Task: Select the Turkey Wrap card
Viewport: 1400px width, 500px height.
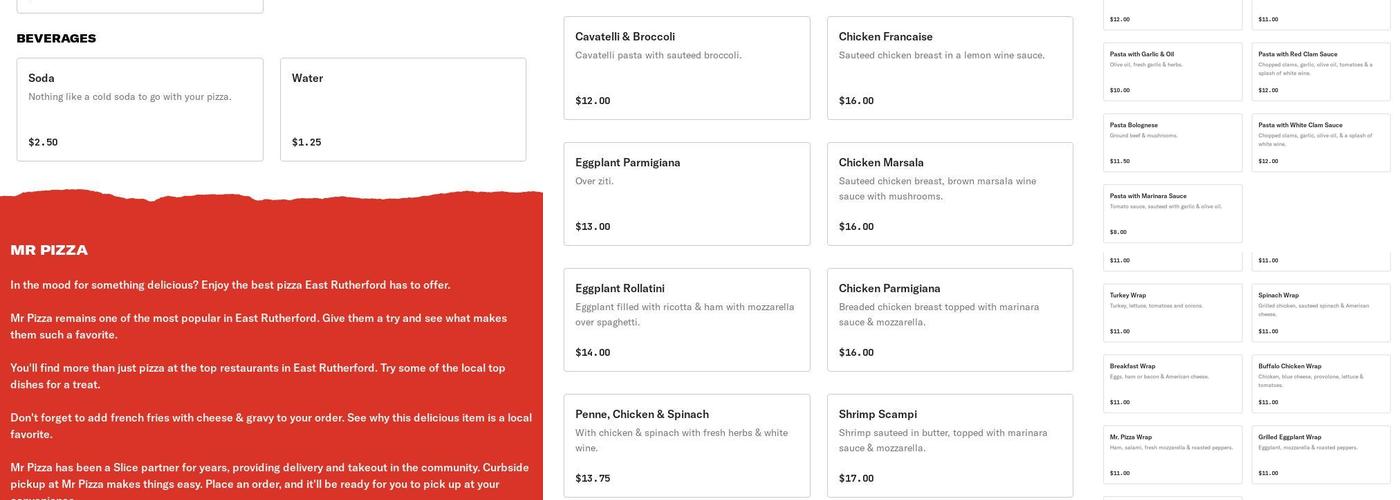Action: click(1172, 313)
